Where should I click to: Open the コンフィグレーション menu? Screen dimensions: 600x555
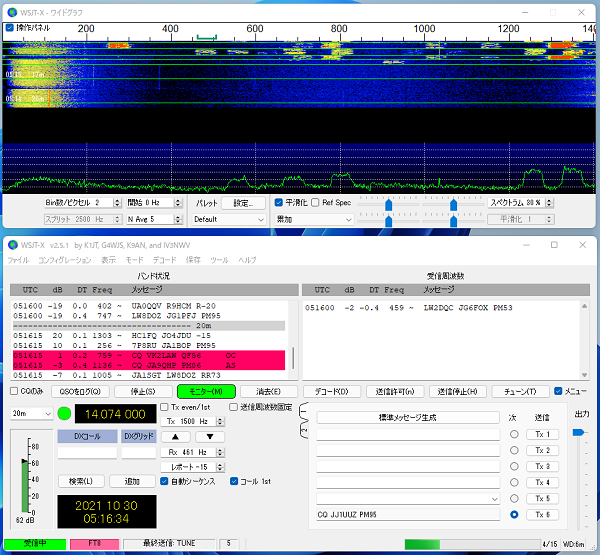point(65,260)
